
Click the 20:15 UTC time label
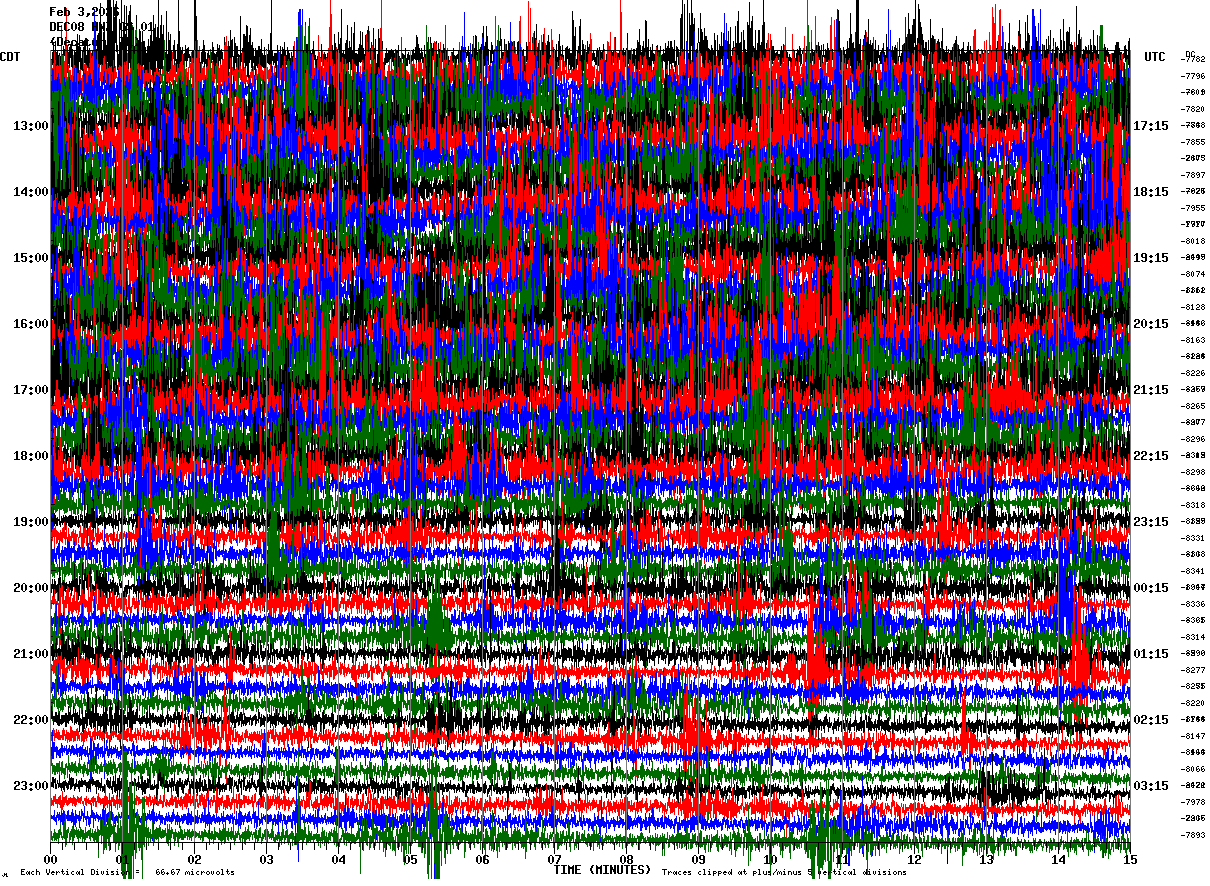pos(1151,324)
